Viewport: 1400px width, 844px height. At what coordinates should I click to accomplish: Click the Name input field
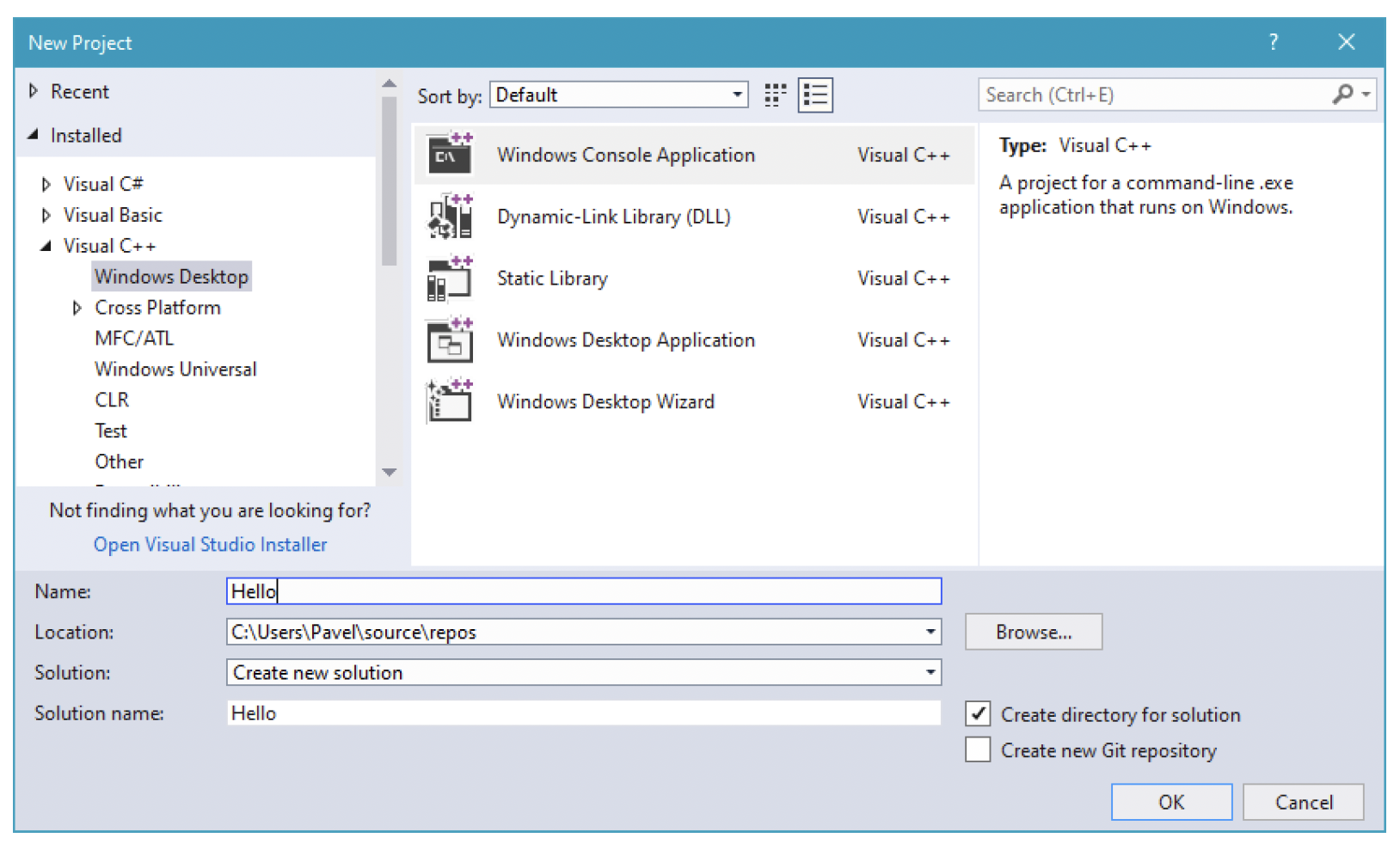click(584, 591)
